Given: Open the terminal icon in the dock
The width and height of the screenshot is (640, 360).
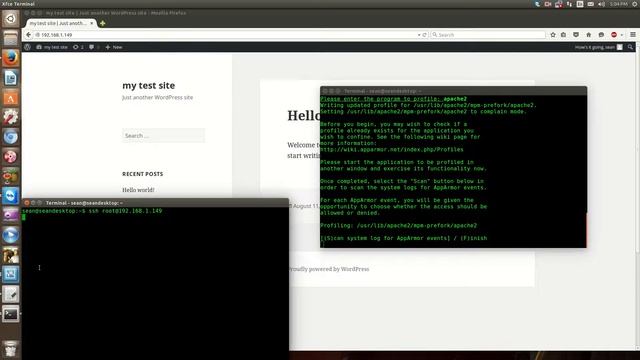Looking at the screenshot, I should click(11, 314).
